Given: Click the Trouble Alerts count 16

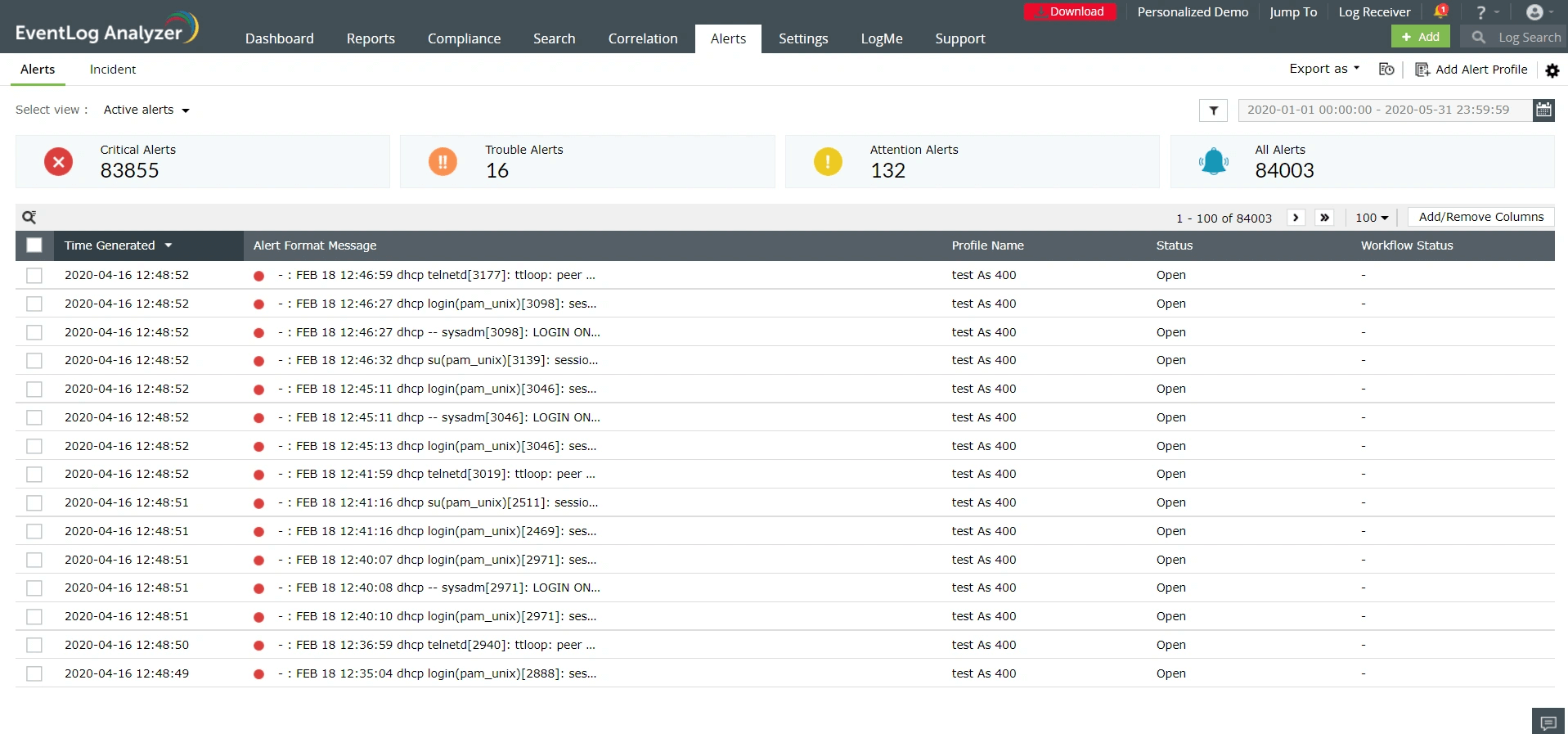Looking at the screenshot, I should pyautogui.click(x=497, y=170).
